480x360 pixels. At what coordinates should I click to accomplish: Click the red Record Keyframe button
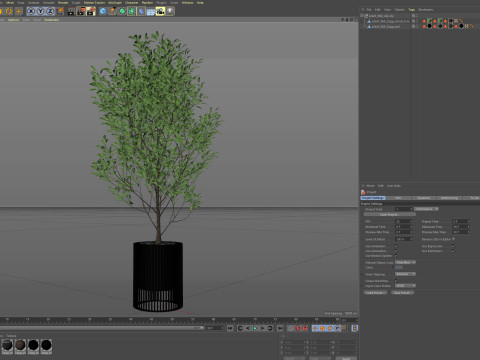[298, 328]
